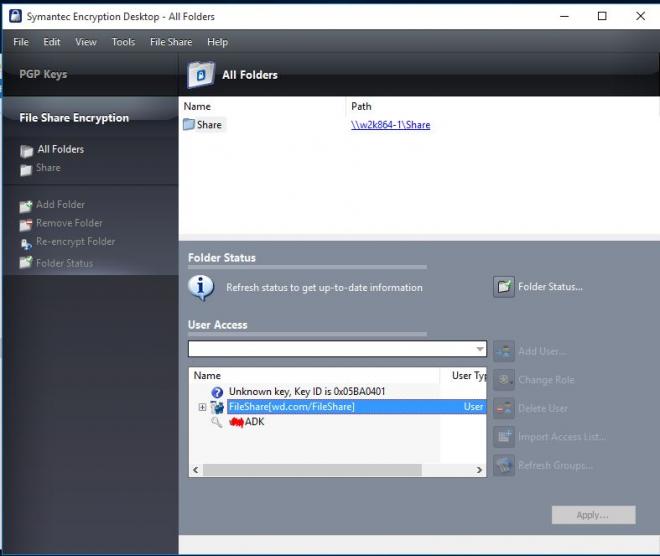Open the Tools menu
Image resolution: width=660 pixels, height=556 pixels.
(123, 42)
